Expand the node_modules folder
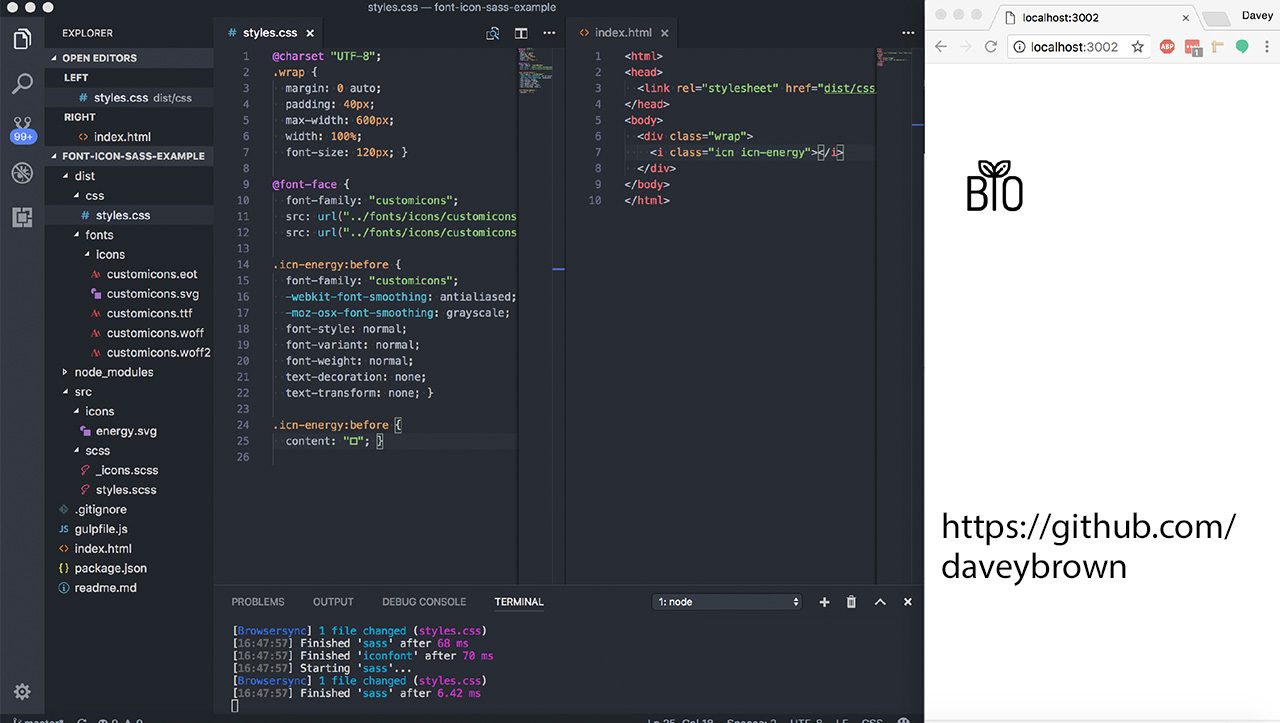This screenshot has height=723, width=1280. pos(113,372)
